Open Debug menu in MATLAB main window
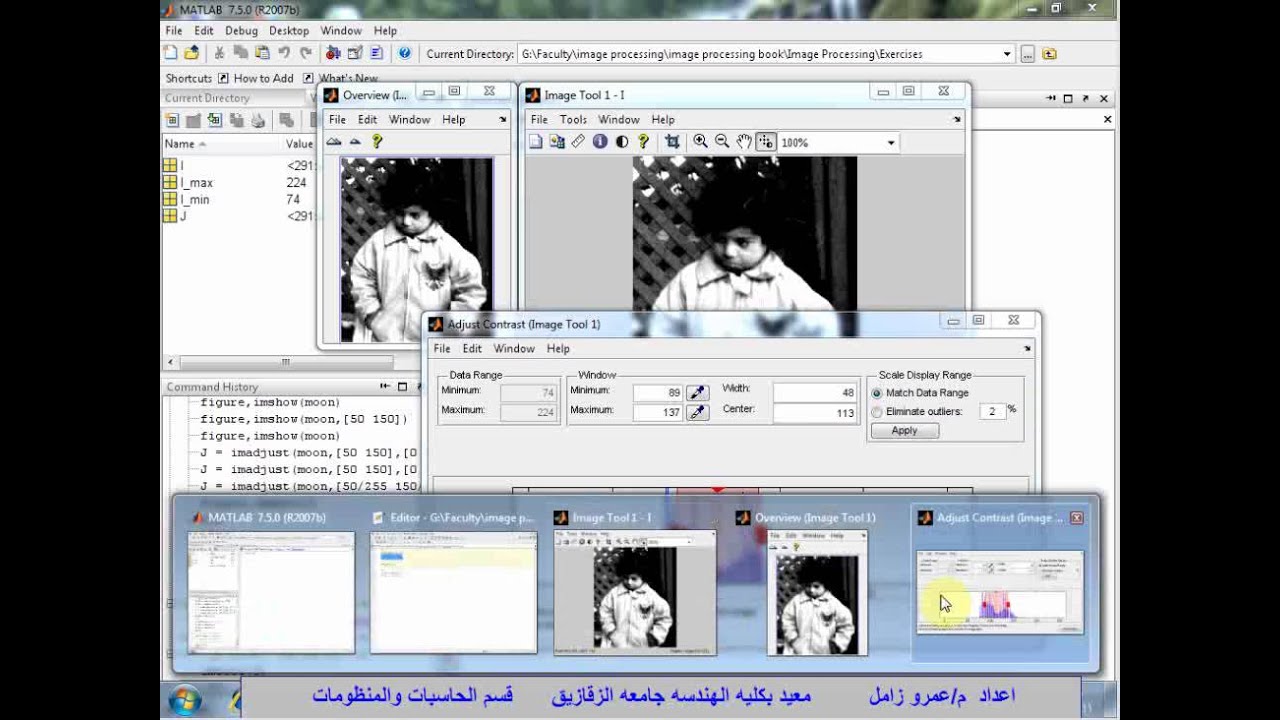The image size is (1280, 720). (241, 31)
